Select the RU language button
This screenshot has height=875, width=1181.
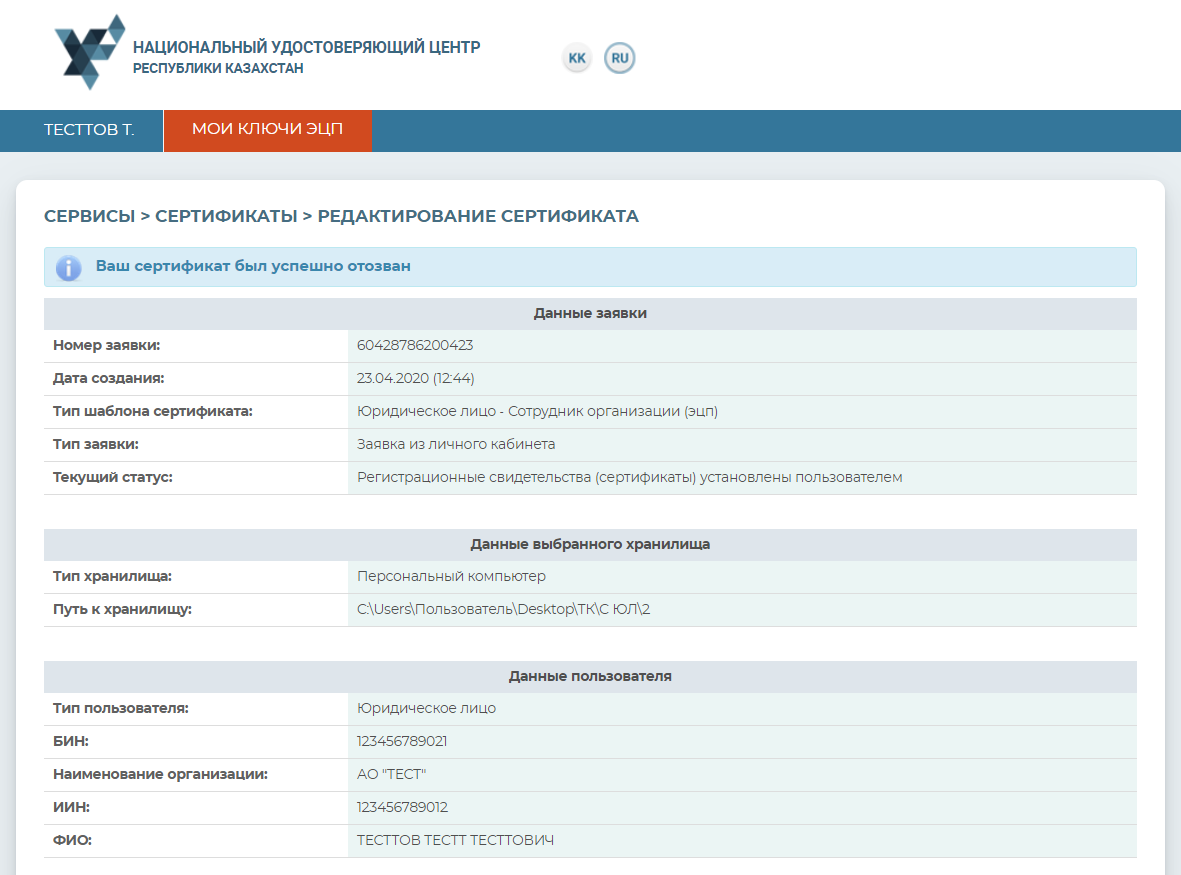pyautogui.click(x=620, y=58)
